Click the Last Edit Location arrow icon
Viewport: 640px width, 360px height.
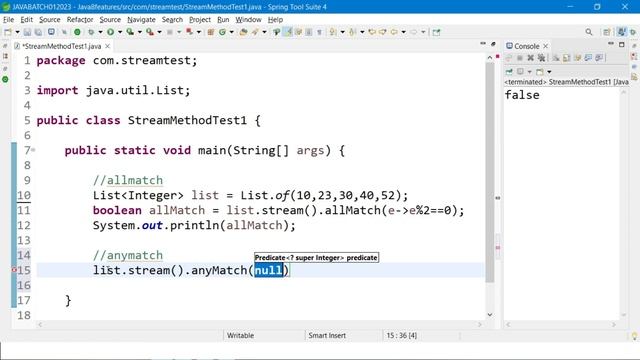click(x=372, y=32)
